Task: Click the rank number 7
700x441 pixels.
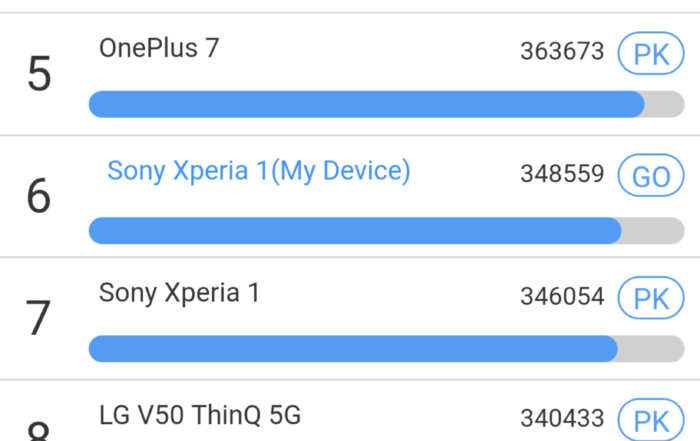Action: pos(39,319)
